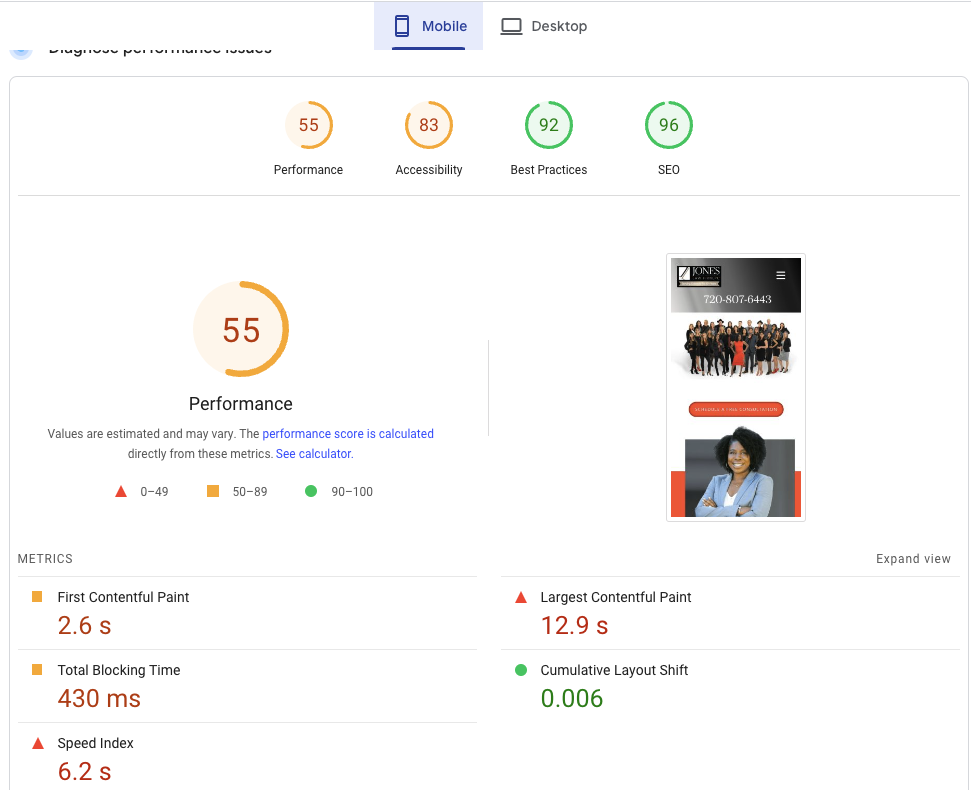The width and height of the screenshot is (971, 790).
Task: Click the First Contentful Paint metric label
Action: tap(123, 597)
